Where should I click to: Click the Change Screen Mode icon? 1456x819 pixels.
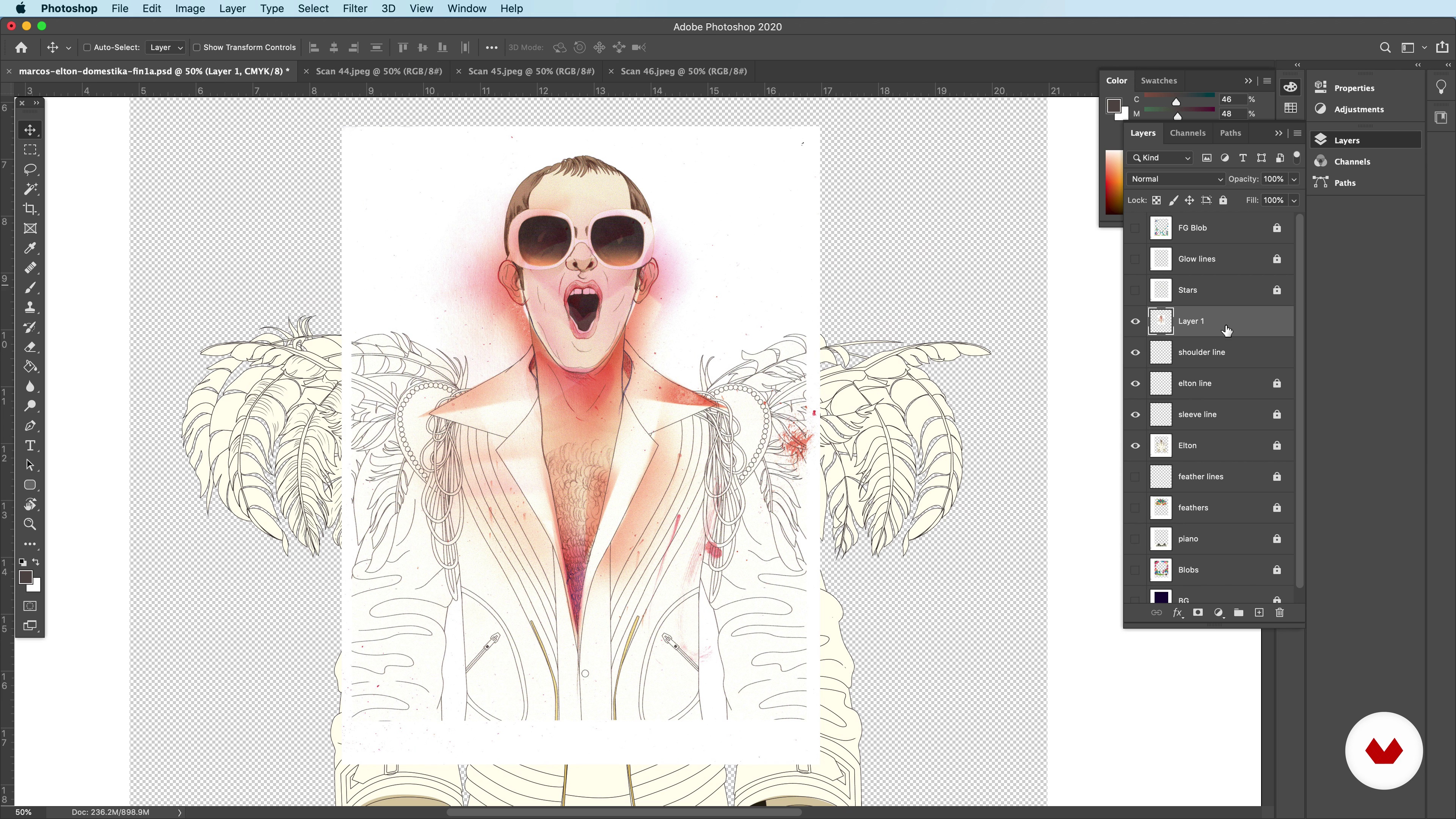(x=30, y=626)
